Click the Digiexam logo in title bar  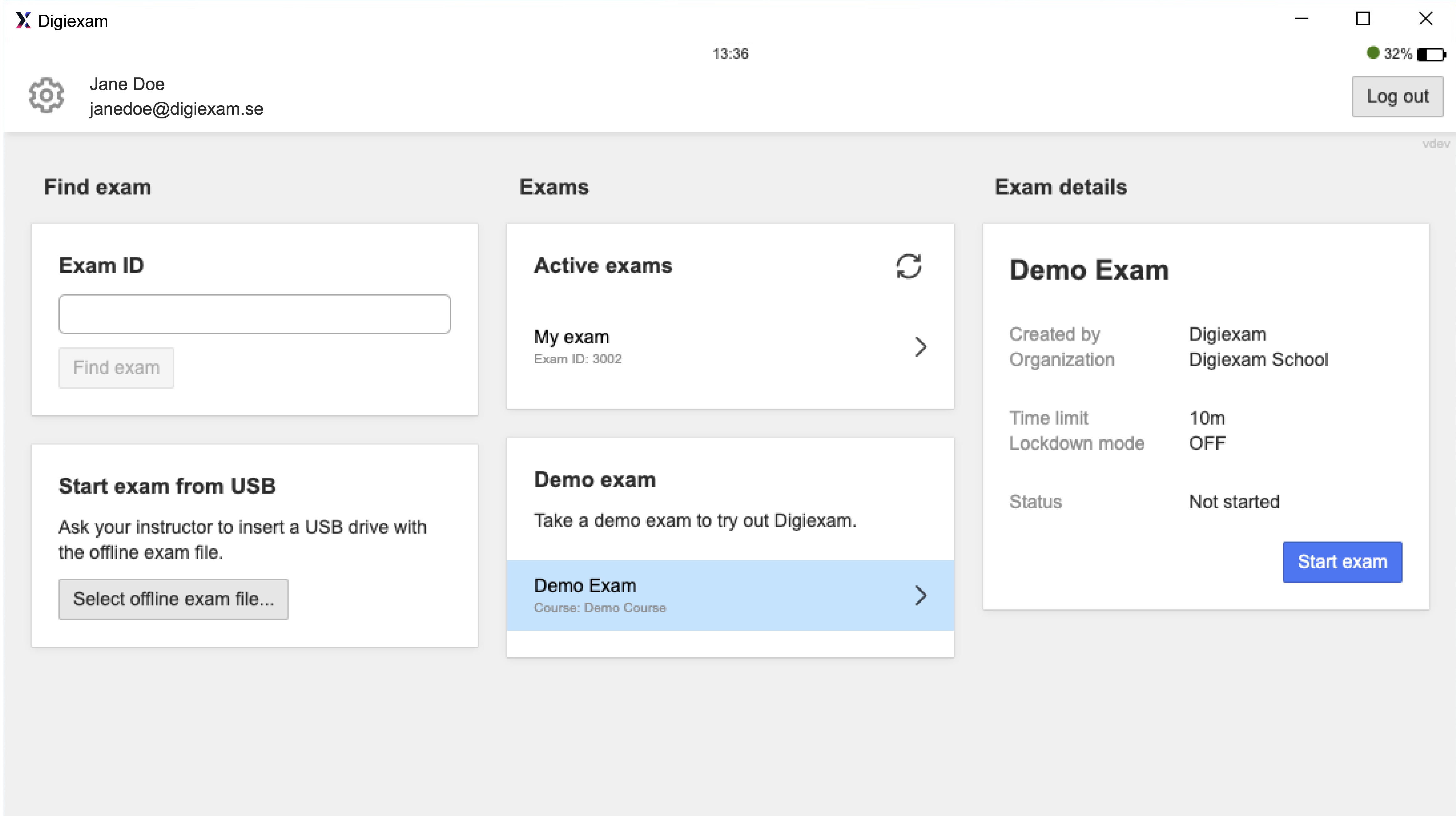coord(23,20)
